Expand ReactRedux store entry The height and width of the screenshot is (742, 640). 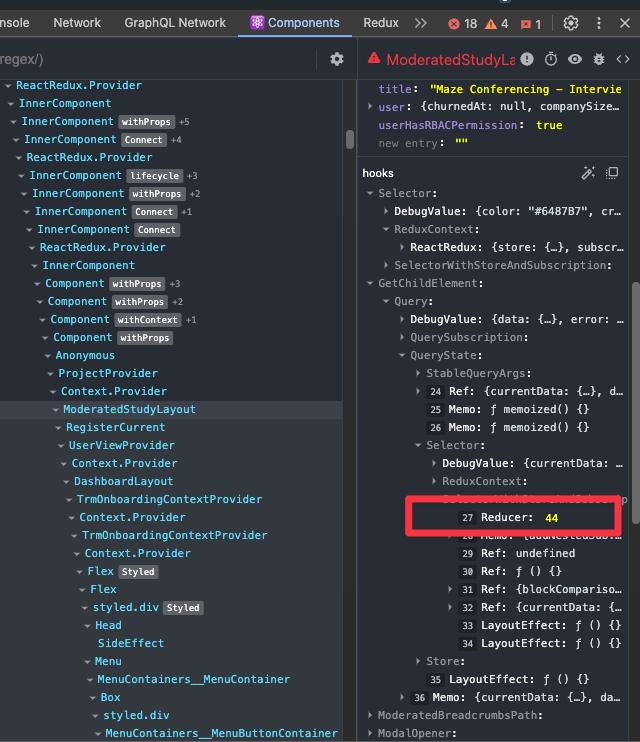[402, 247]
